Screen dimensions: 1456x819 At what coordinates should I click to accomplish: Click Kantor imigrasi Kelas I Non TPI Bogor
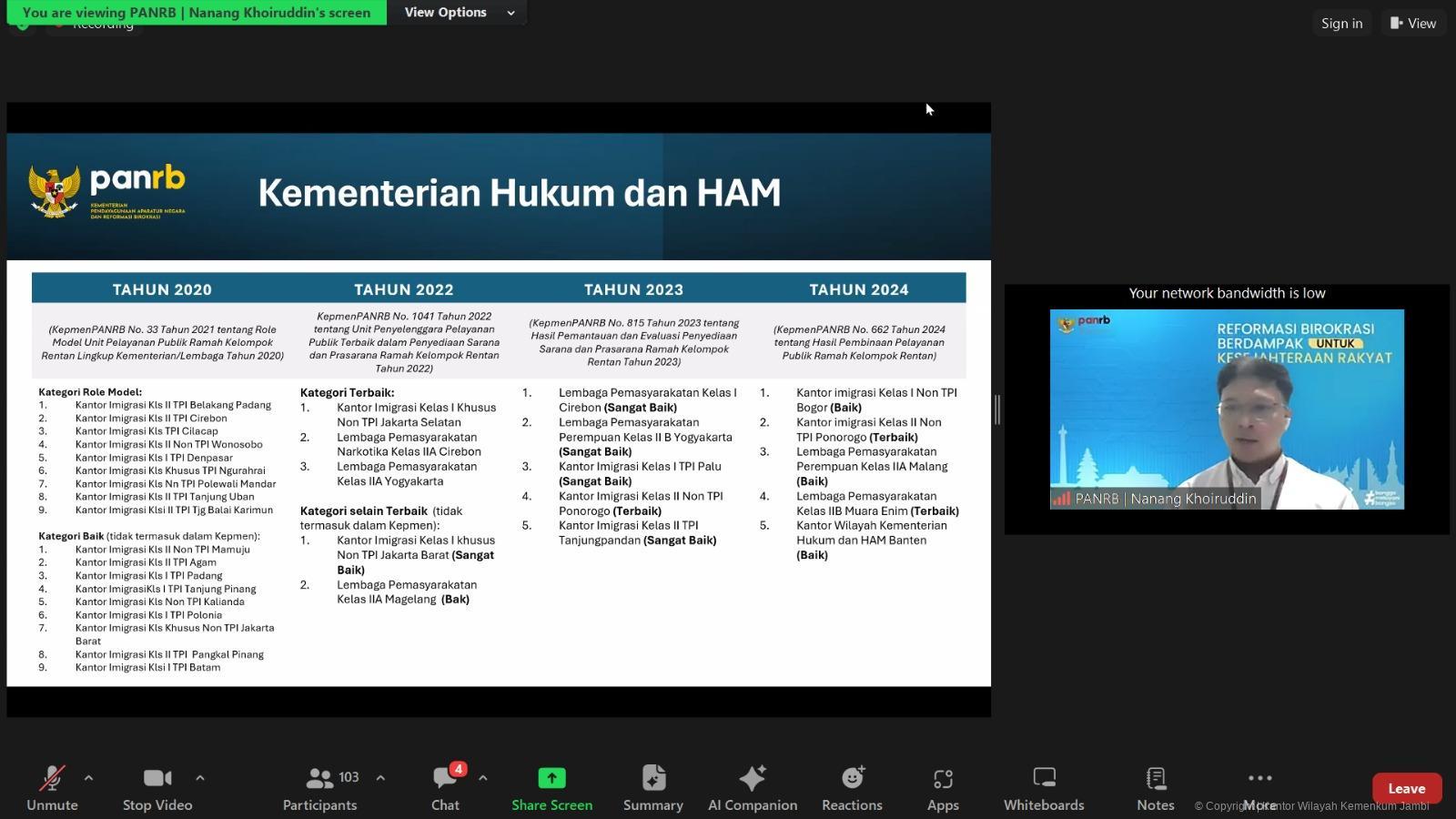coord(876,399)
